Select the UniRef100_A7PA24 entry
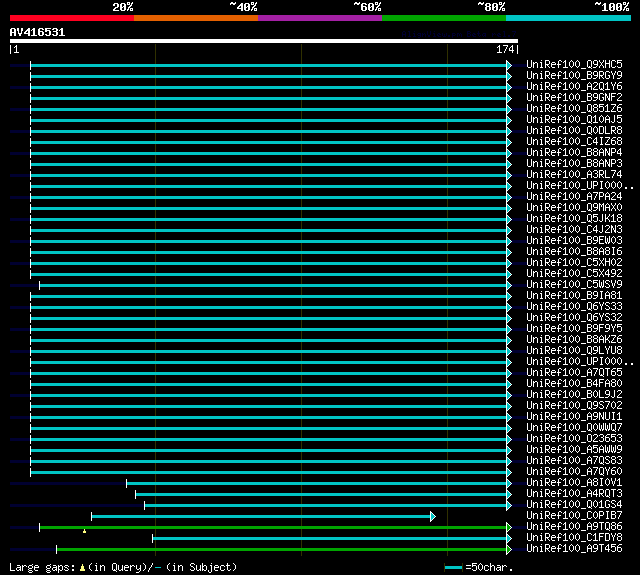 click(574, 197)
